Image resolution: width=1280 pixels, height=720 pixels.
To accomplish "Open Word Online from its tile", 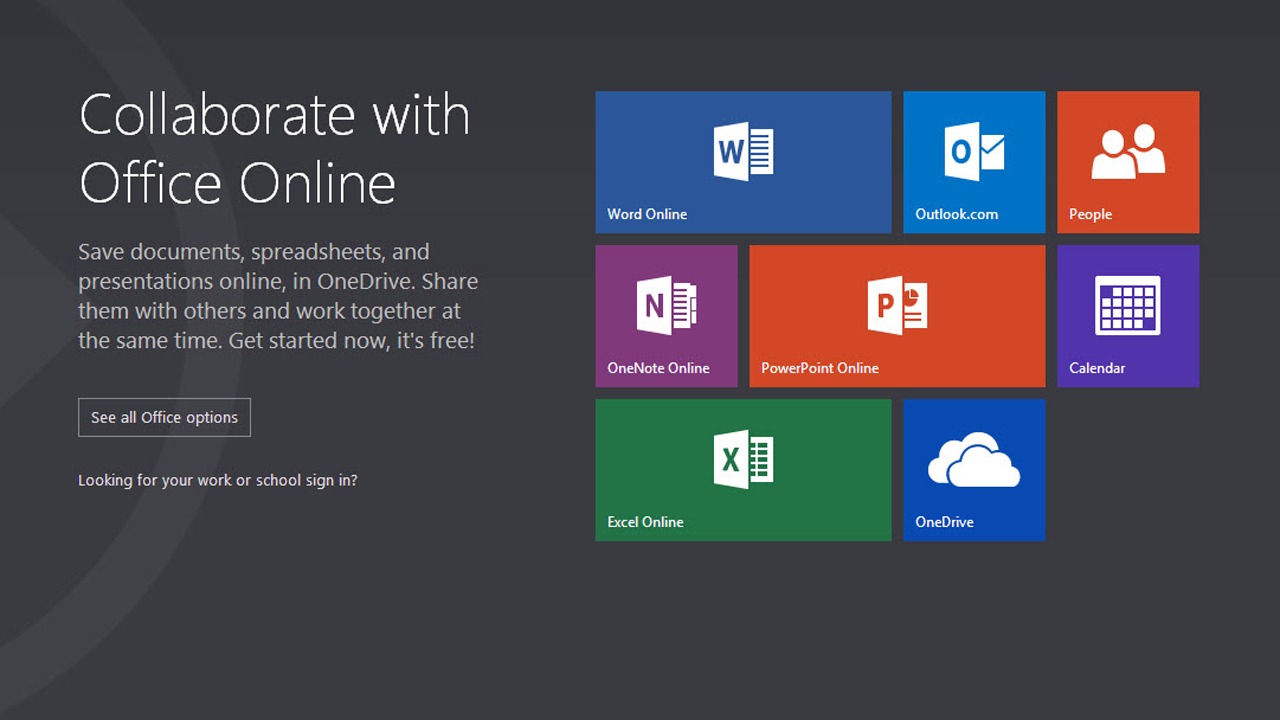I will 743,161.
